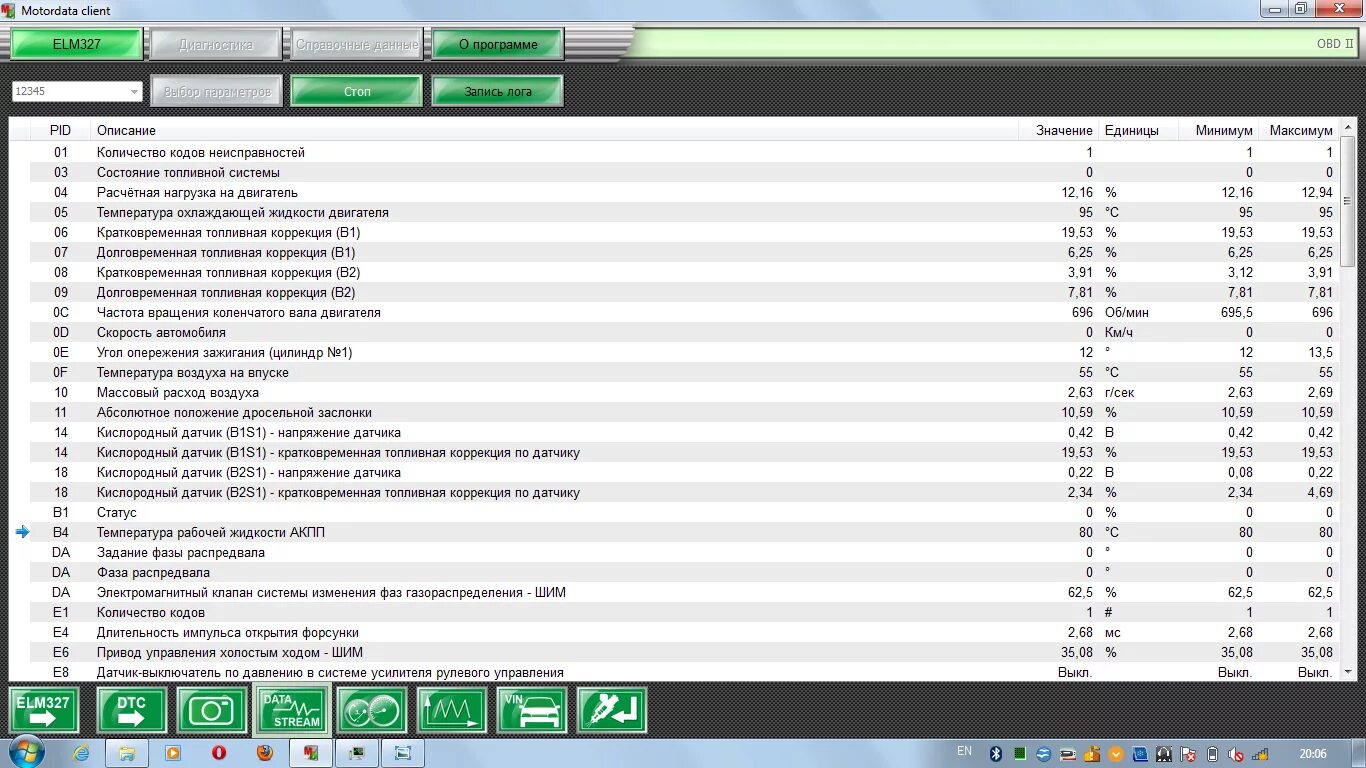Open the VIN vehicle info icon

click(532, 711)
